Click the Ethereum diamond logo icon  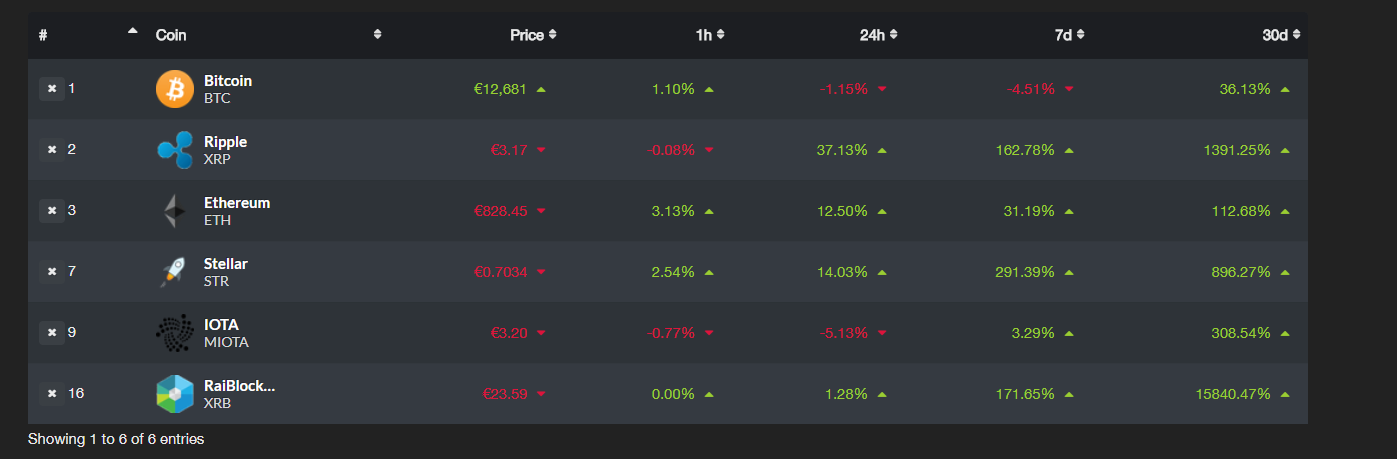point(175,211)
